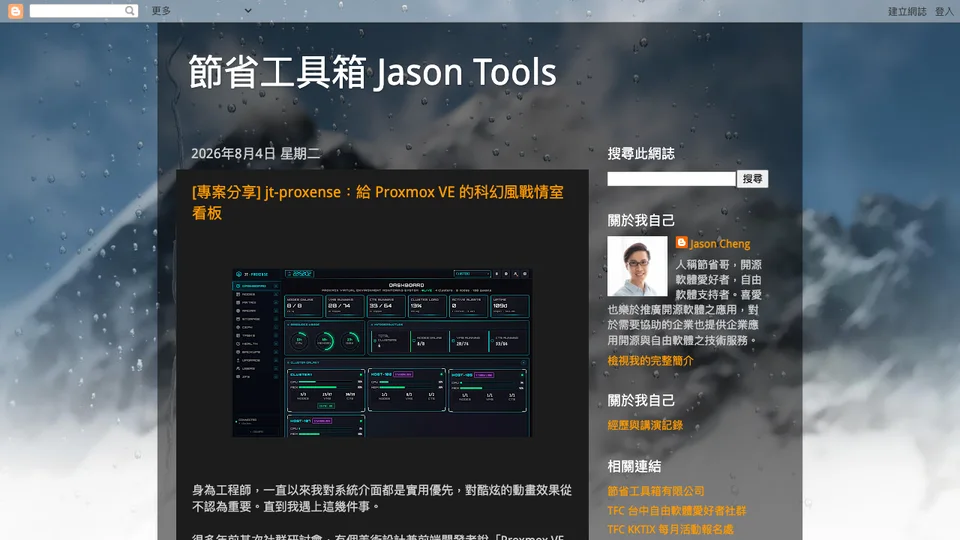Click the 登入 sign-in link
The image size is (960, 540).
(944, 11)
